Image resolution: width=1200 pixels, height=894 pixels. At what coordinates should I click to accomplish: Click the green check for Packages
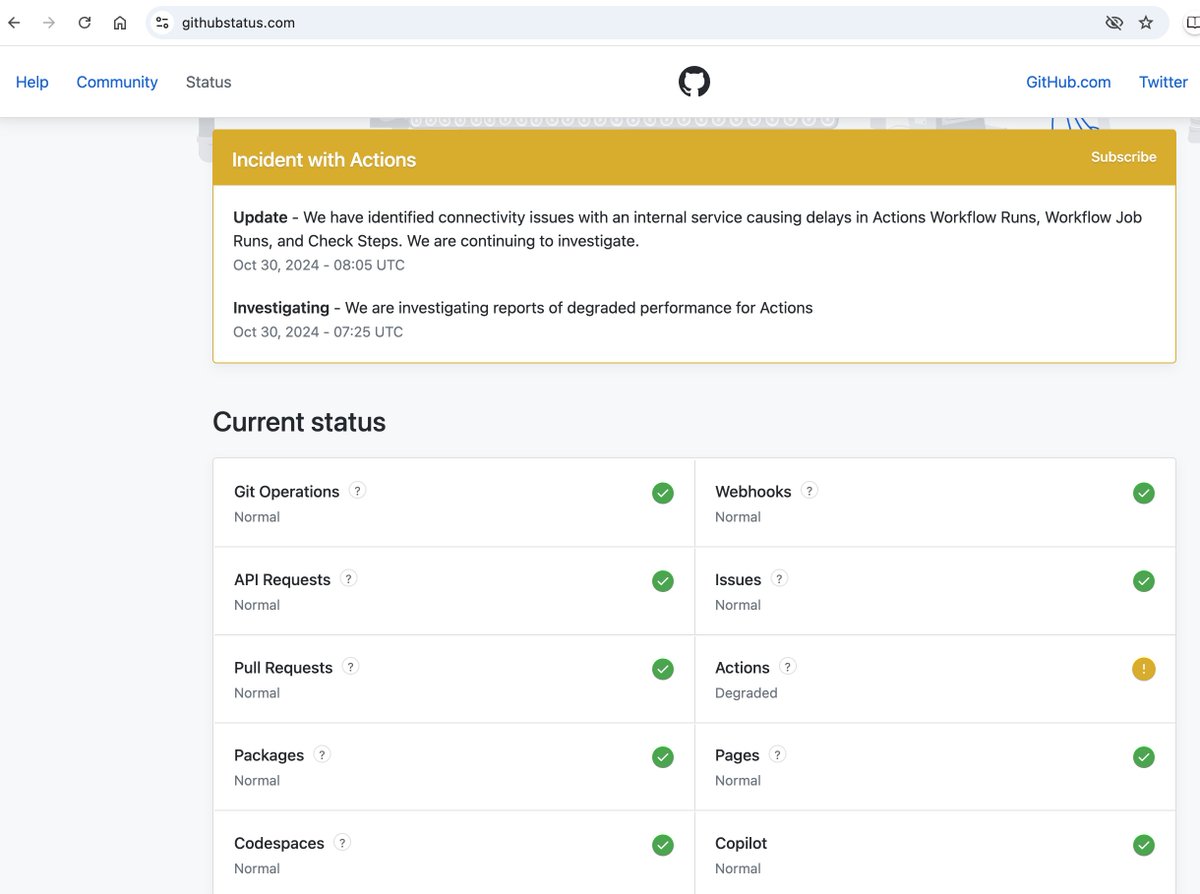coord(662,757)
